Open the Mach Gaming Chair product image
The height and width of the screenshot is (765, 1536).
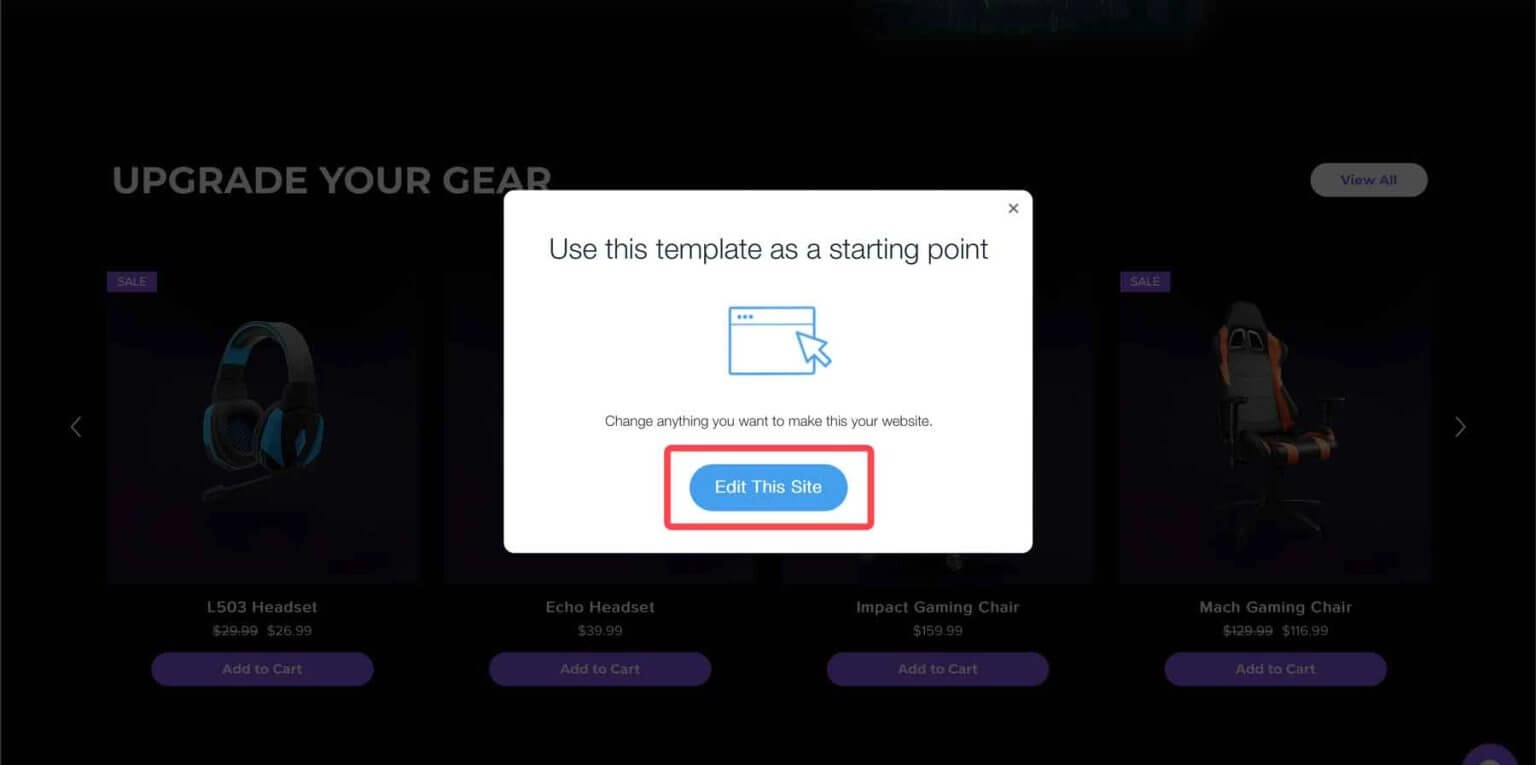tap(1276, 426)
